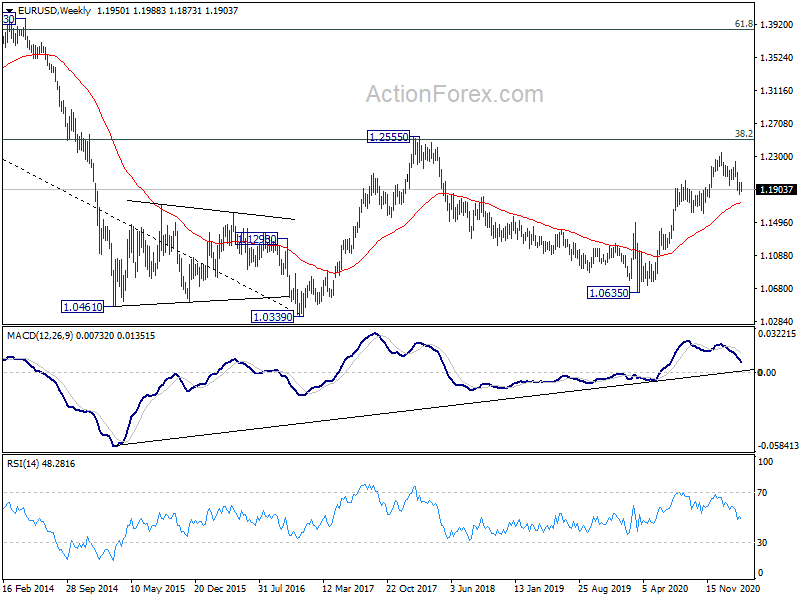
Task: Click the 5 Apr 2020 date label
Action: (x=666, y=589)
